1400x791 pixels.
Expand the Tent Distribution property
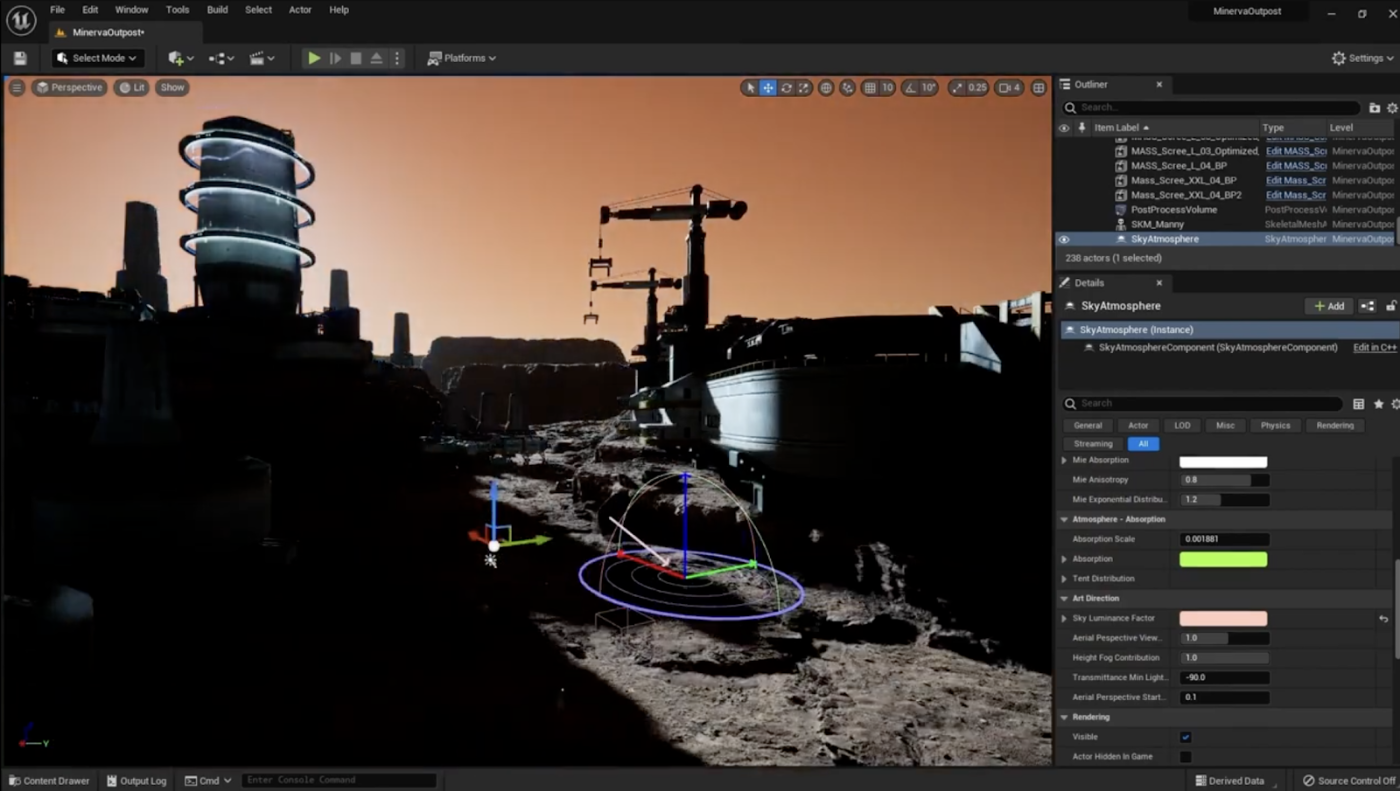(x=1064, y=579)
